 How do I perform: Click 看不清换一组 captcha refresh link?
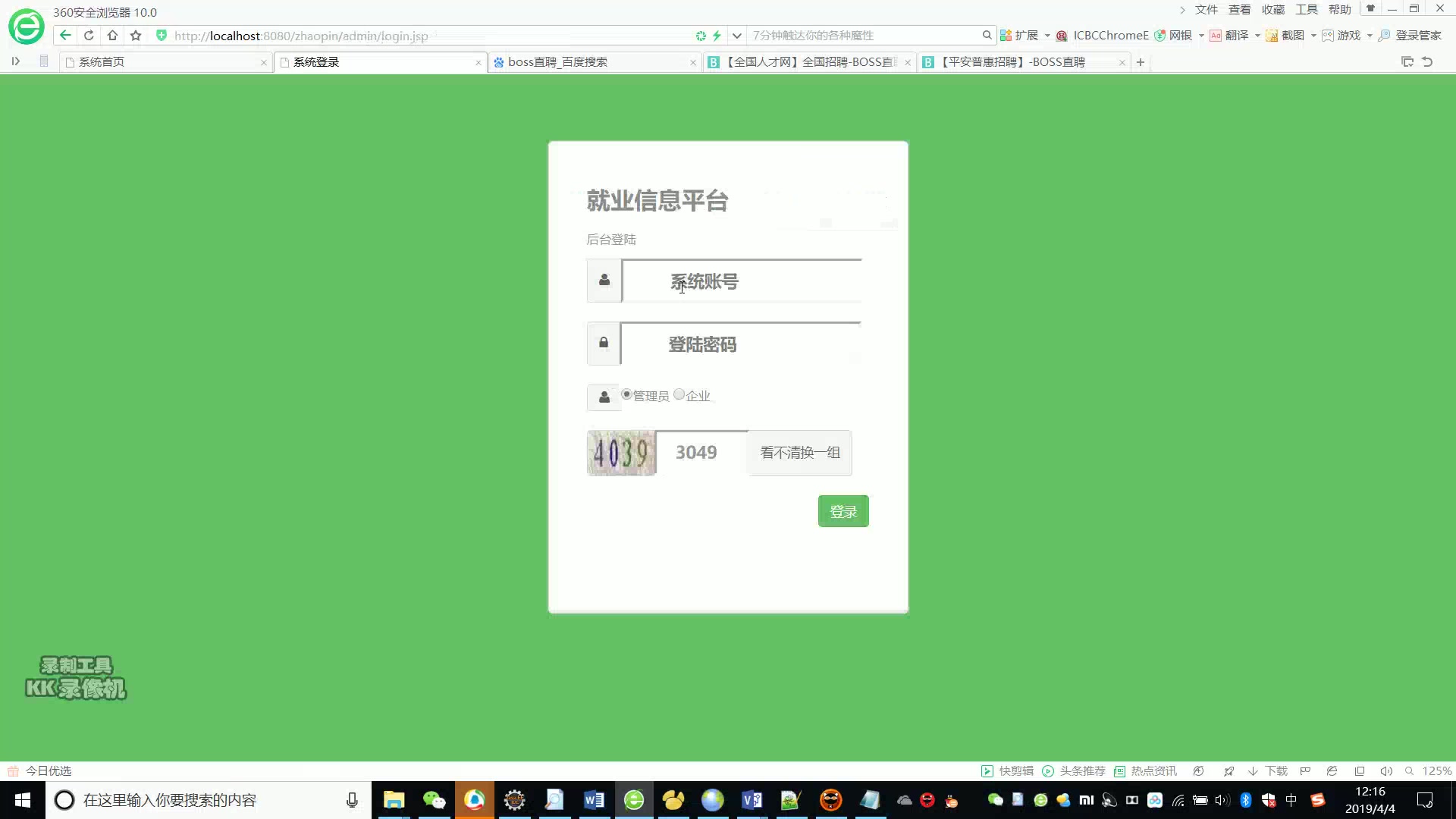coord(801,452)
